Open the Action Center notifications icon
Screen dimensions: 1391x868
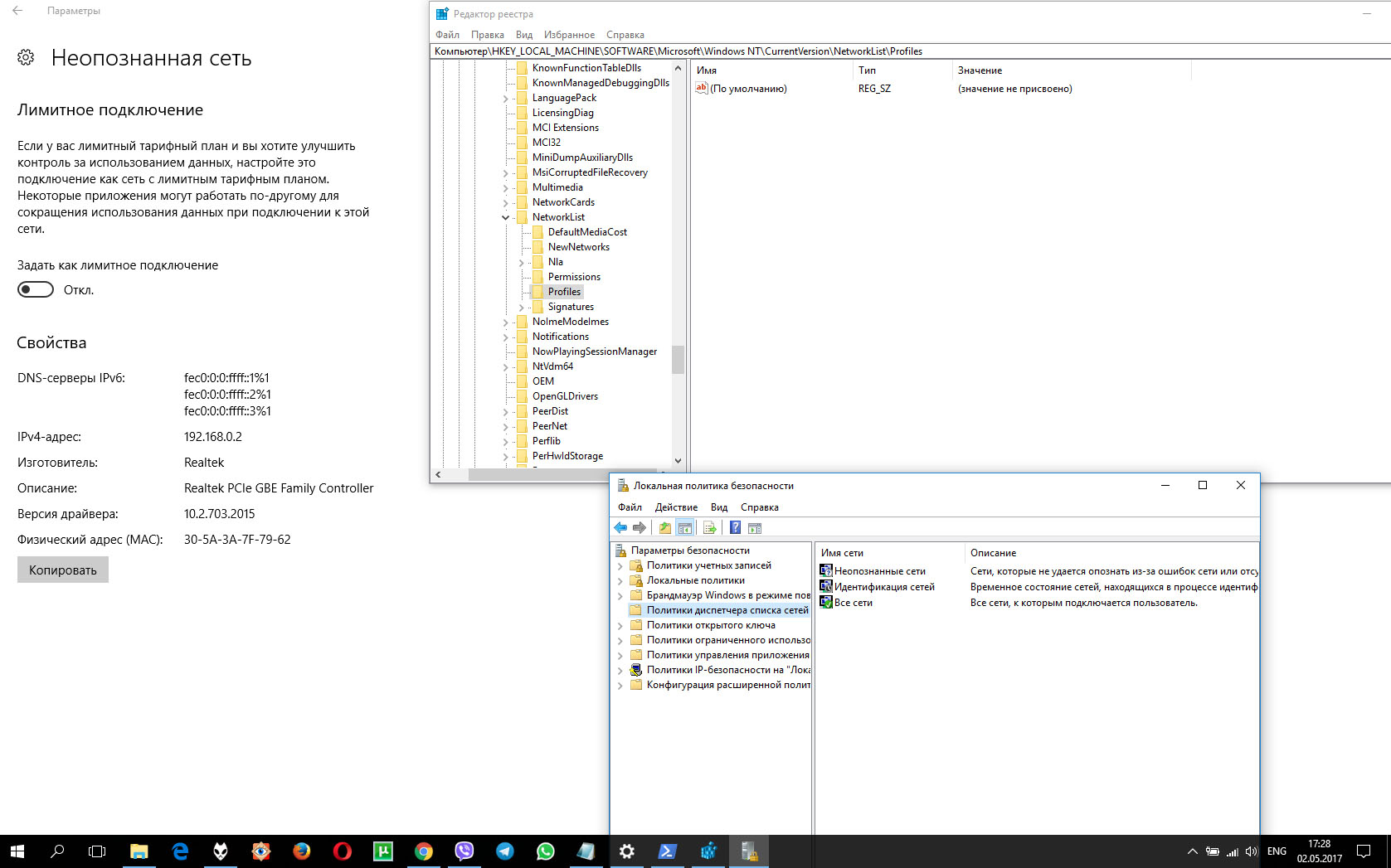(1364, 851)
